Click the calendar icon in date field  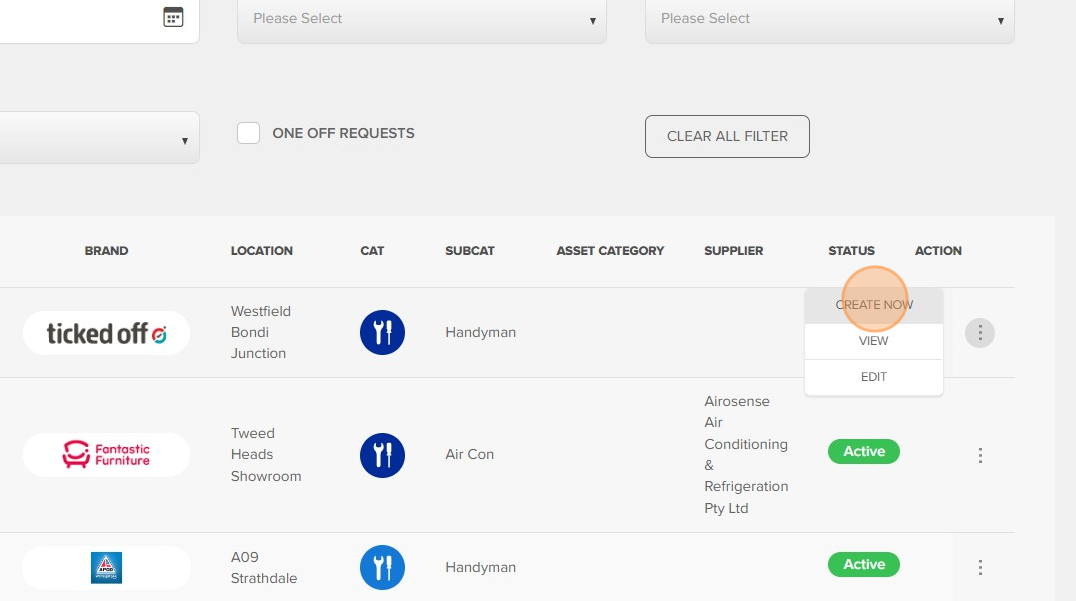[x=174, y=17]
